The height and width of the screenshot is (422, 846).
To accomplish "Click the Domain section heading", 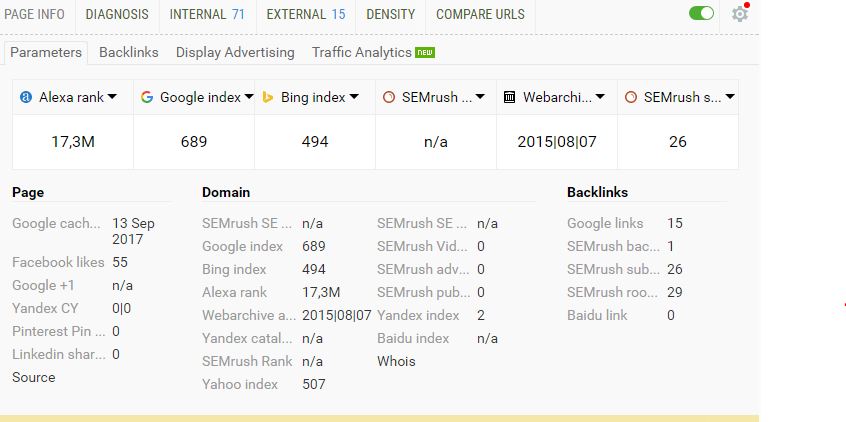I will coord(226,192).
